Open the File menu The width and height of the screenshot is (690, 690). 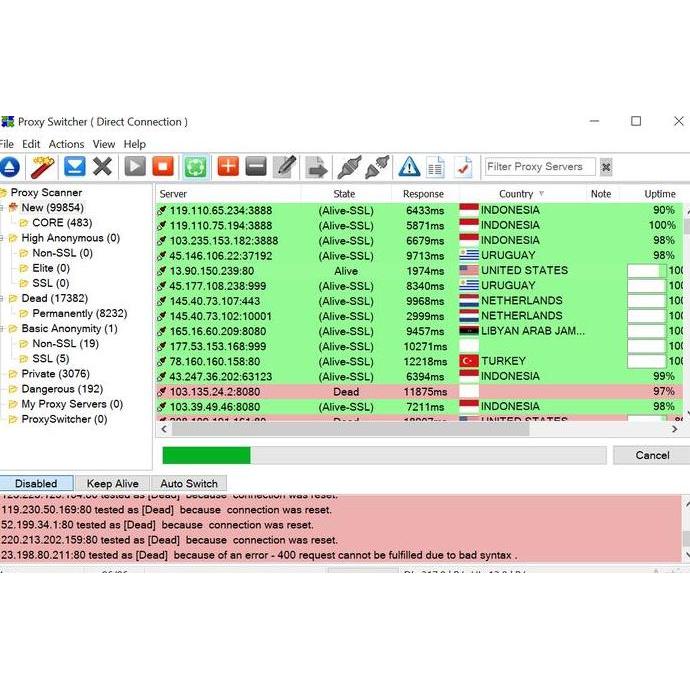[7, 144]
